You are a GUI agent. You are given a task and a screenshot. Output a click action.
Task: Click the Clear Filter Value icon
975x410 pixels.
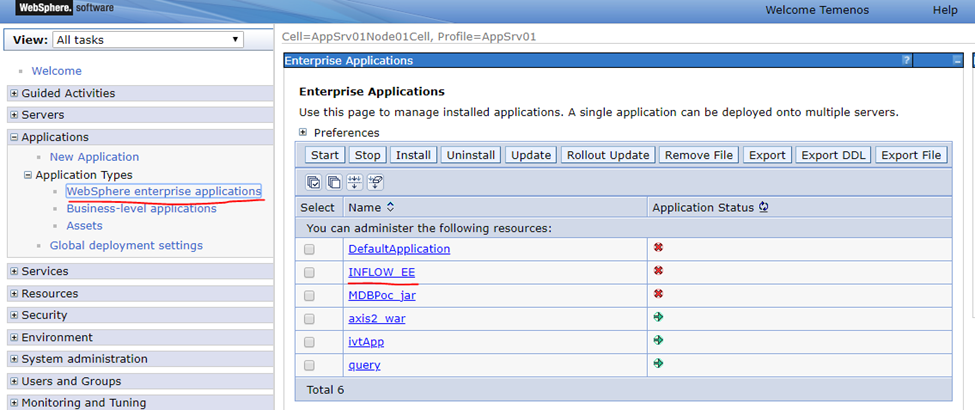click(x=375, y=182)
